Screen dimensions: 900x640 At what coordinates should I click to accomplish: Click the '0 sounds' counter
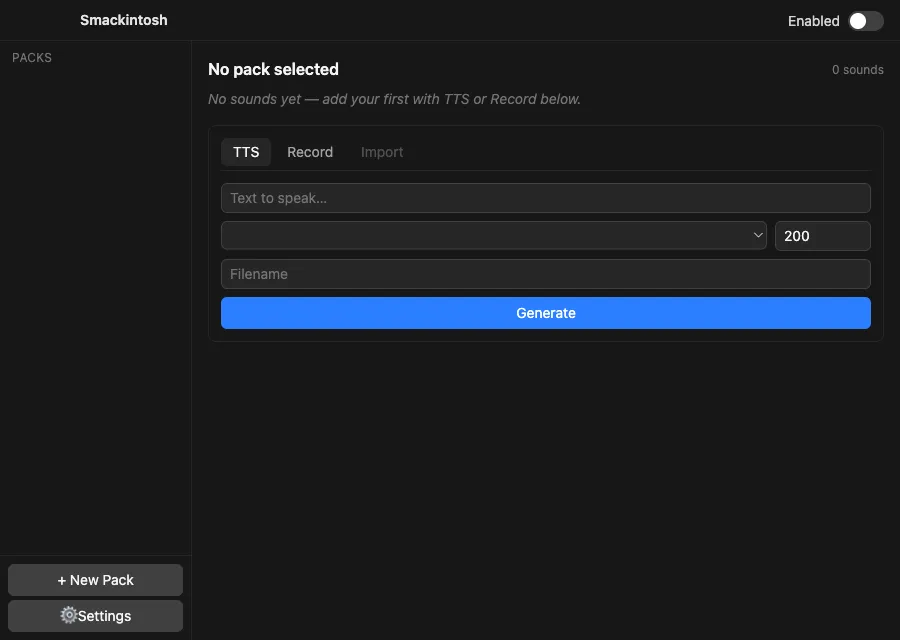coord(858,69)
